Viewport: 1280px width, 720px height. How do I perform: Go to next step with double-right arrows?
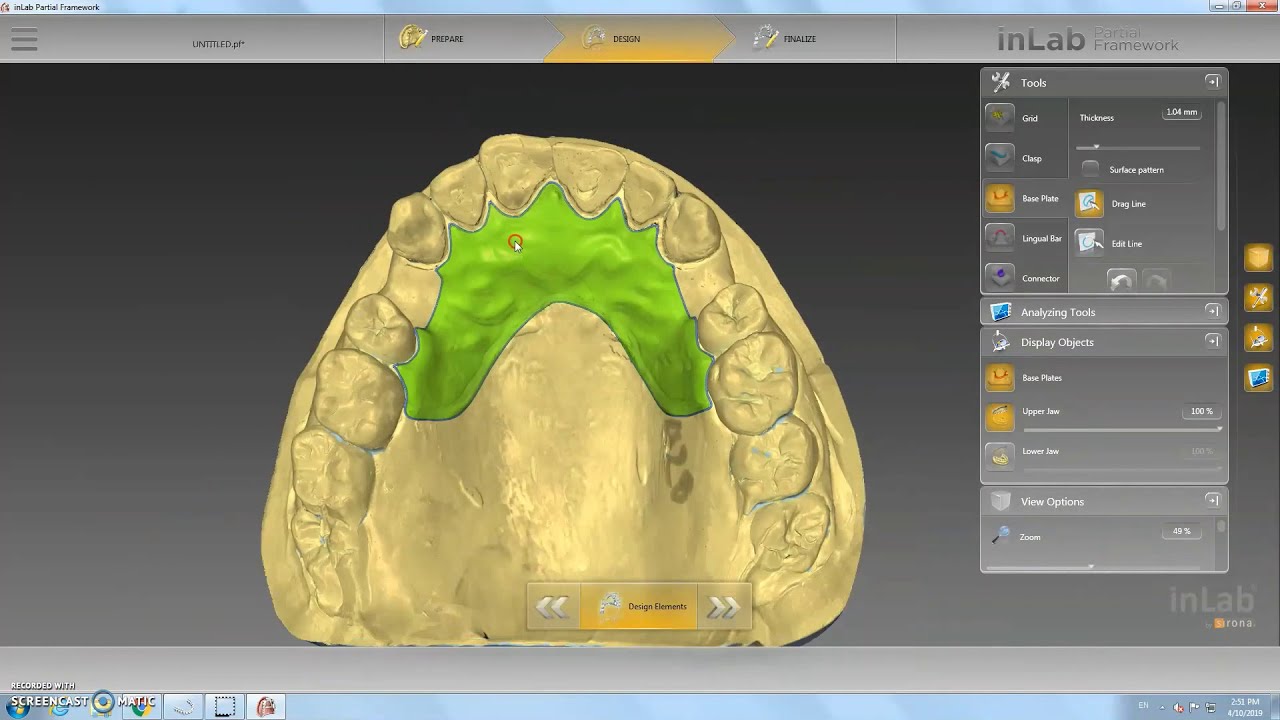pos(723,607)
